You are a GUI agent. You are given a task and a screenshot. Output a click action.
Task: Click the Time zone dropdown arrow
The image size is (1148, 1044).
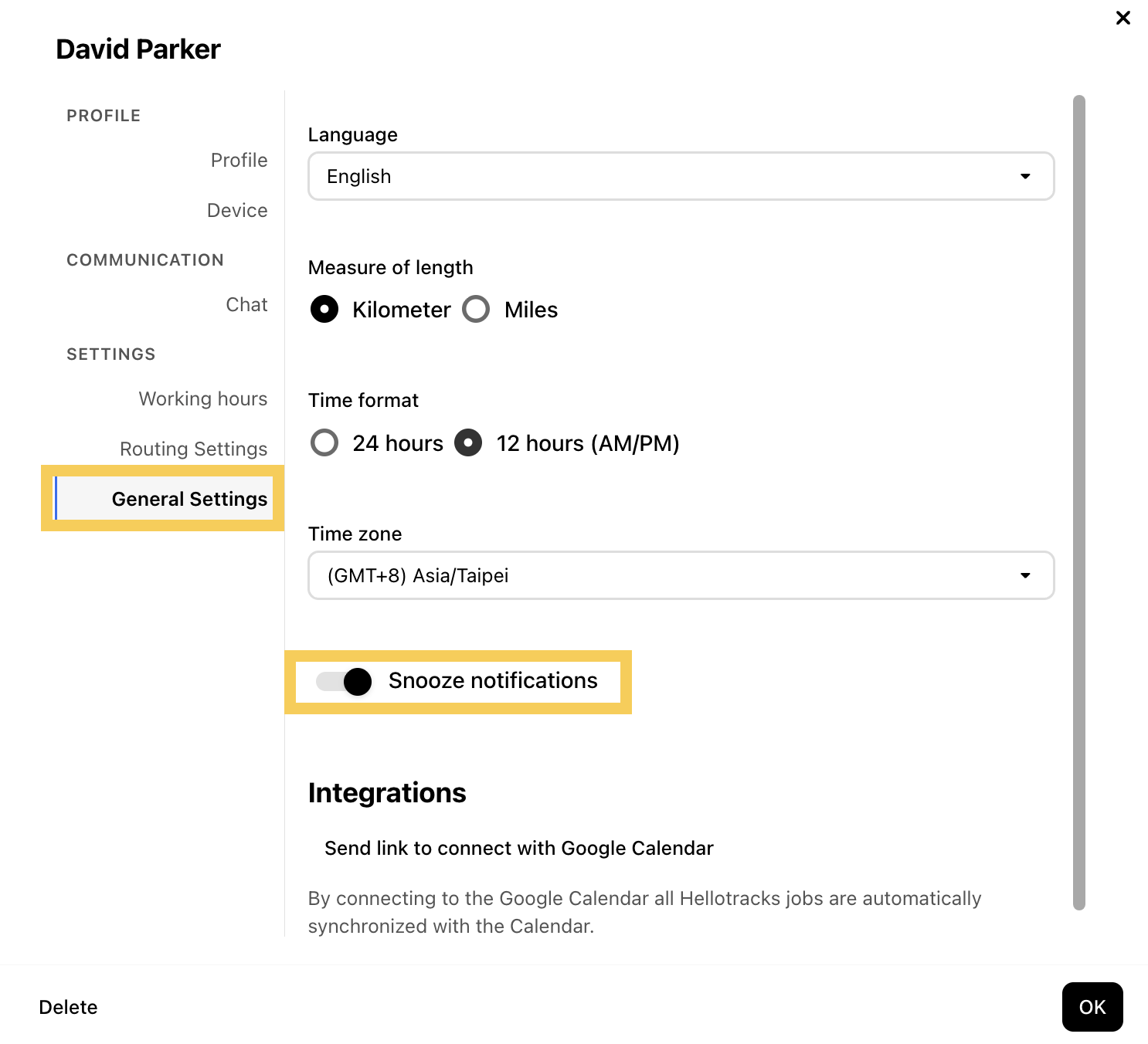[1025, 576]
